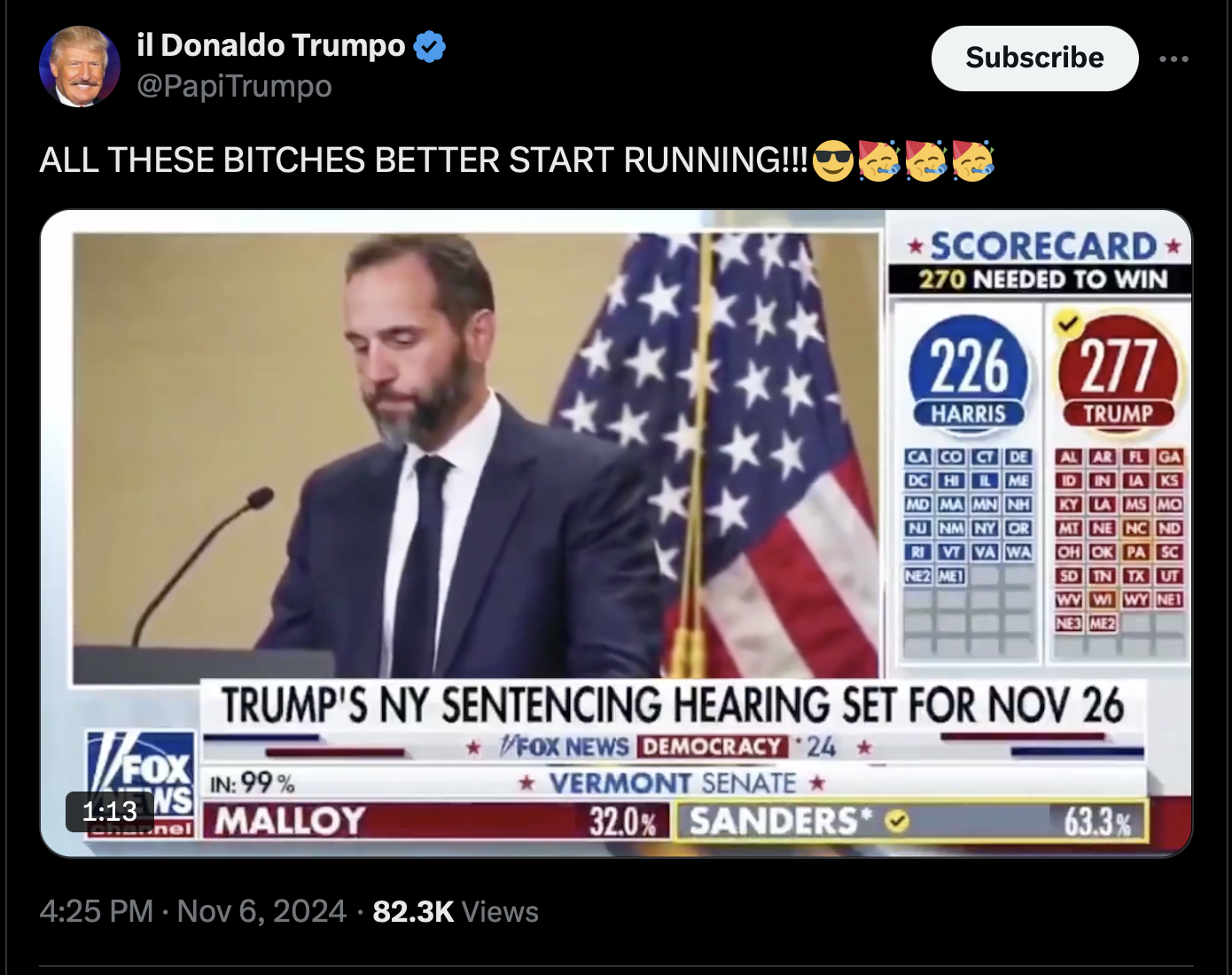Image resolution: width=1232 pixels, height=975 pixels.
Task: Click the last partying-face emoji in the tweet
Action: pyautogui.click(x=972, y=160)
